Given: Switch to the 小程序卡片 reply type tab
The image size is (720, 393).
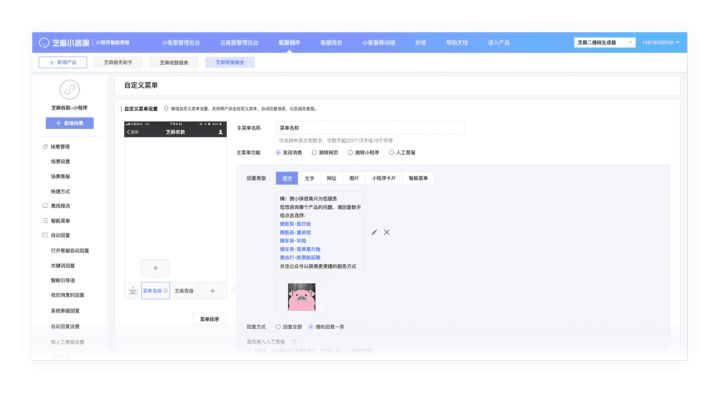Looking at the screenshot, I should (x=384, y=178).
